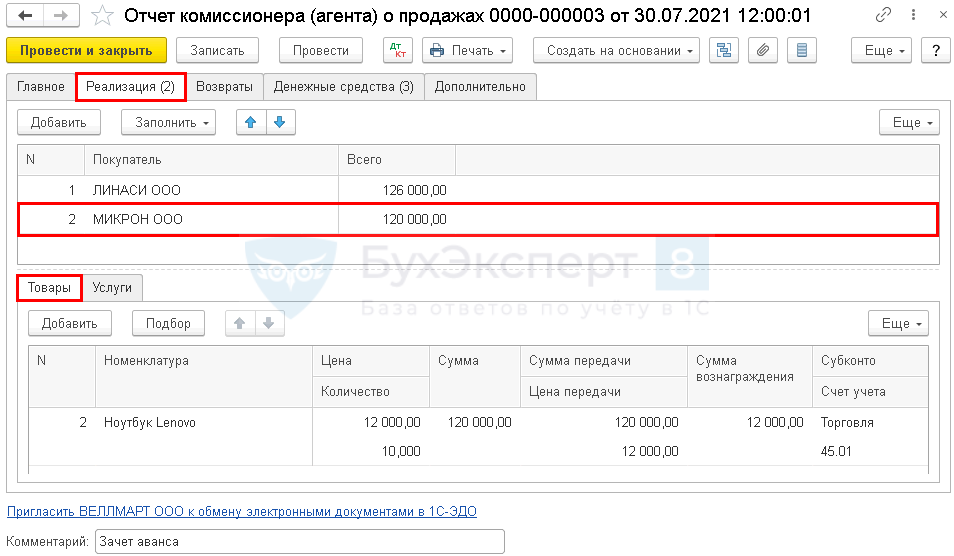Viewport: 954px width, 556px height.
Task: Expand the Заполнить dropdown
Action: coord(168,122)
